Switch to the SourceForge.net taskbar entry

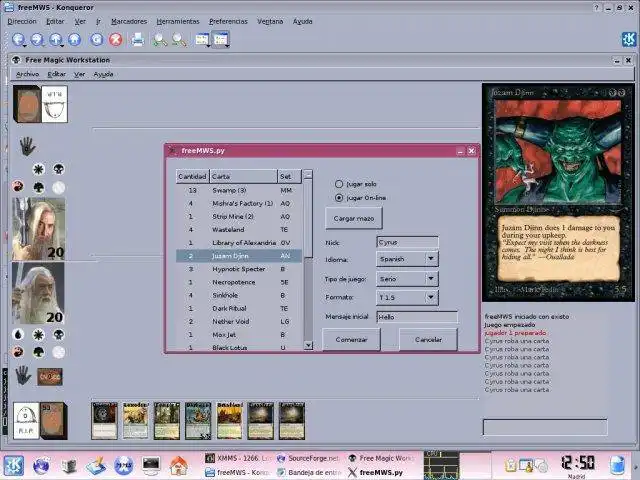309,458
